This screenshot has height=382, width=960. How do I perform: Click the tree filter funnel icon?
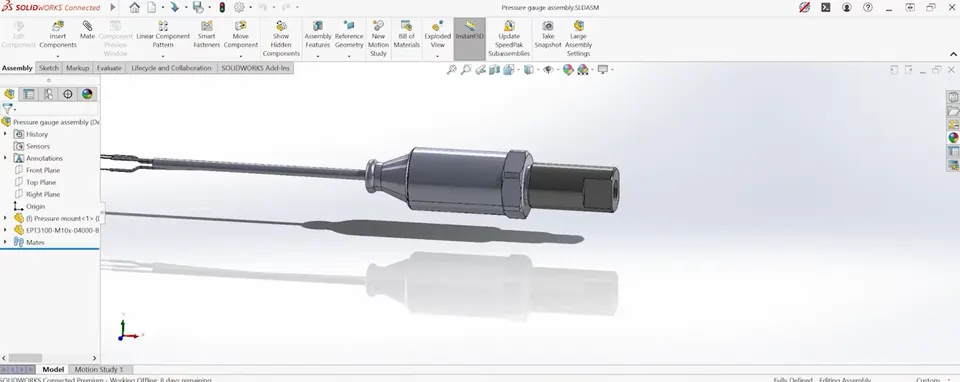tap(7, 108)
